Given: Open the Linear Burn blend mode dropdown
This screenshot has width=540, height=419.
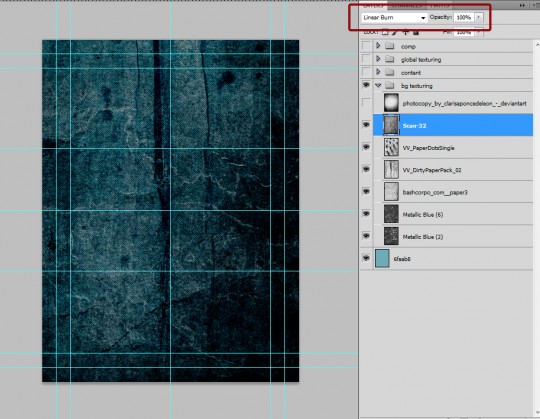Looking at the screenshot, I should (394, 18).
